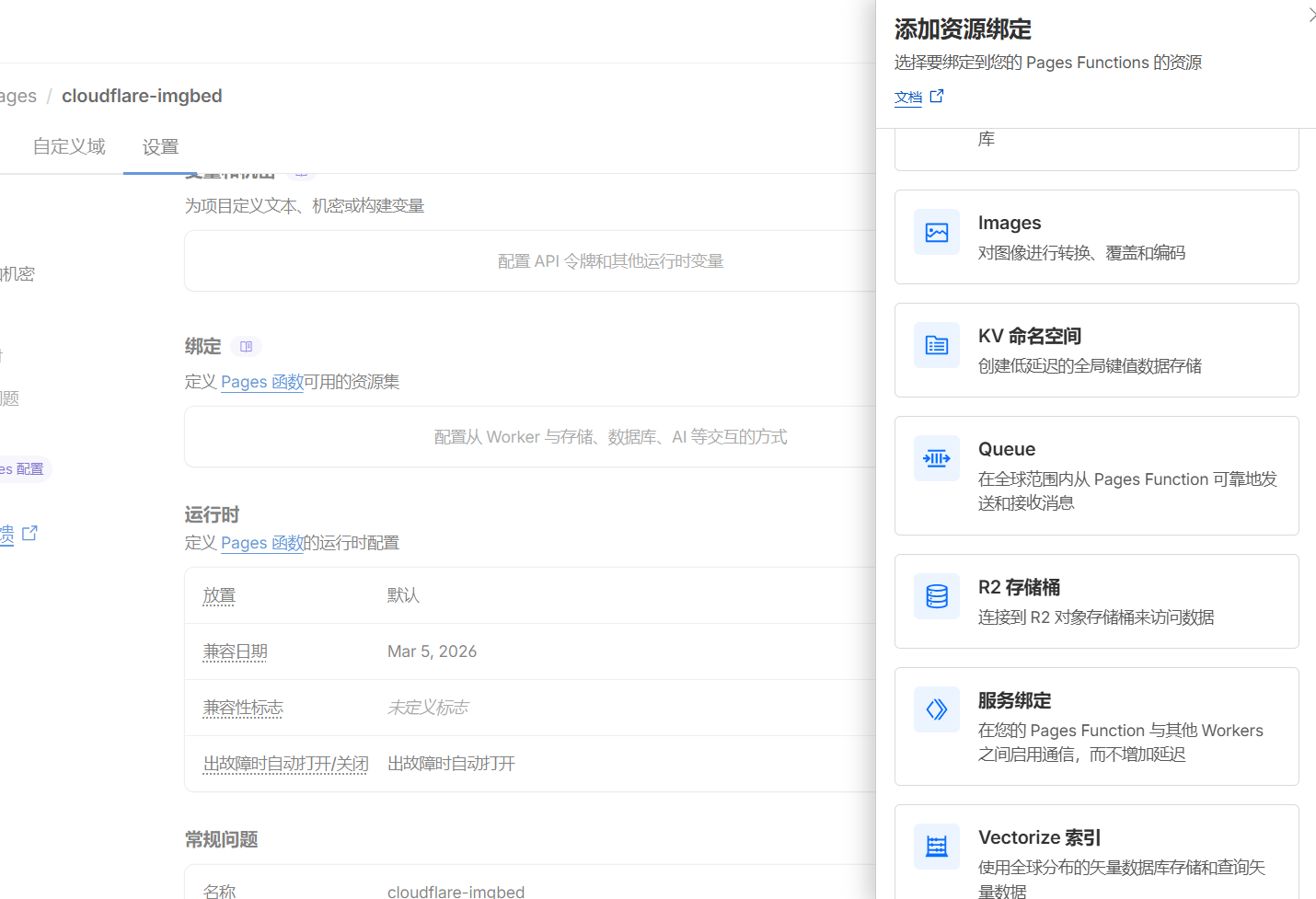Click the 兼容日期 row label
This screenshot has height=899, width=1316.
(x=235, y=651)
